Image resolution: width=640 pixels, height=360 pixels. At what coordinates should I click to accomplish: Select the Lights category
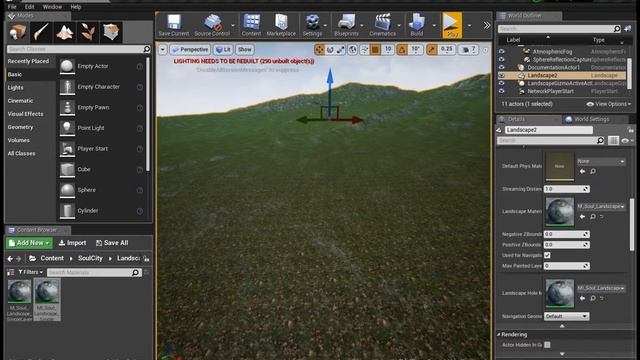click(16, 88)
